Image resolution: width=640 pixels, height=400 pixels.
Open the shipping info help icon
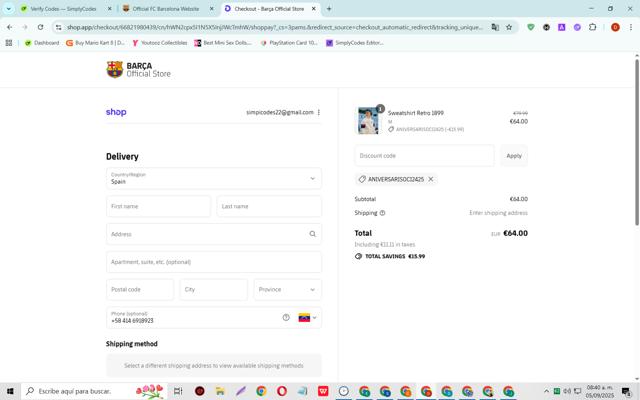(382, 213)
